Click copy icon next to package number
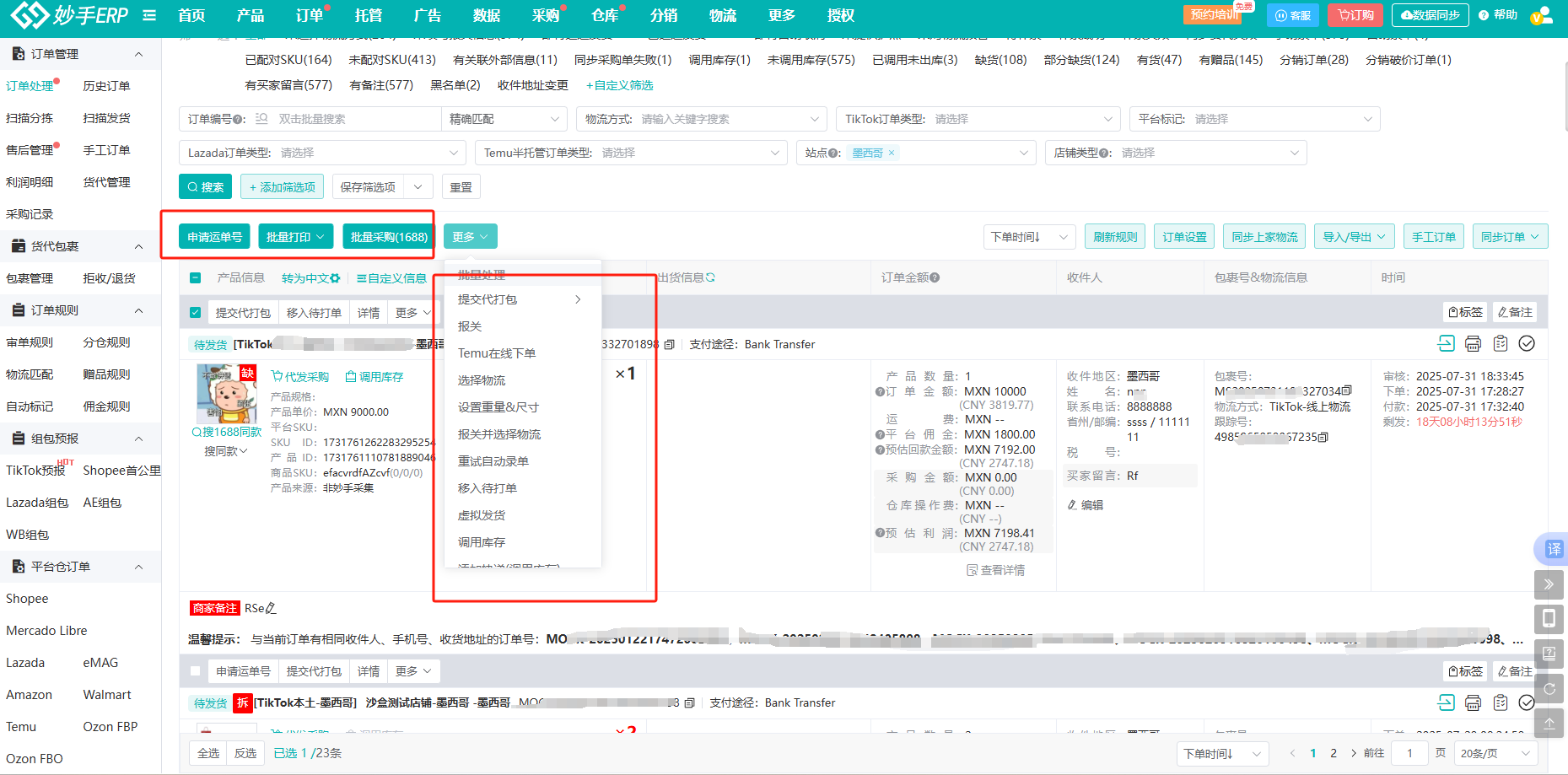This screenshot has width=1568, height=775. (1347, 390)
